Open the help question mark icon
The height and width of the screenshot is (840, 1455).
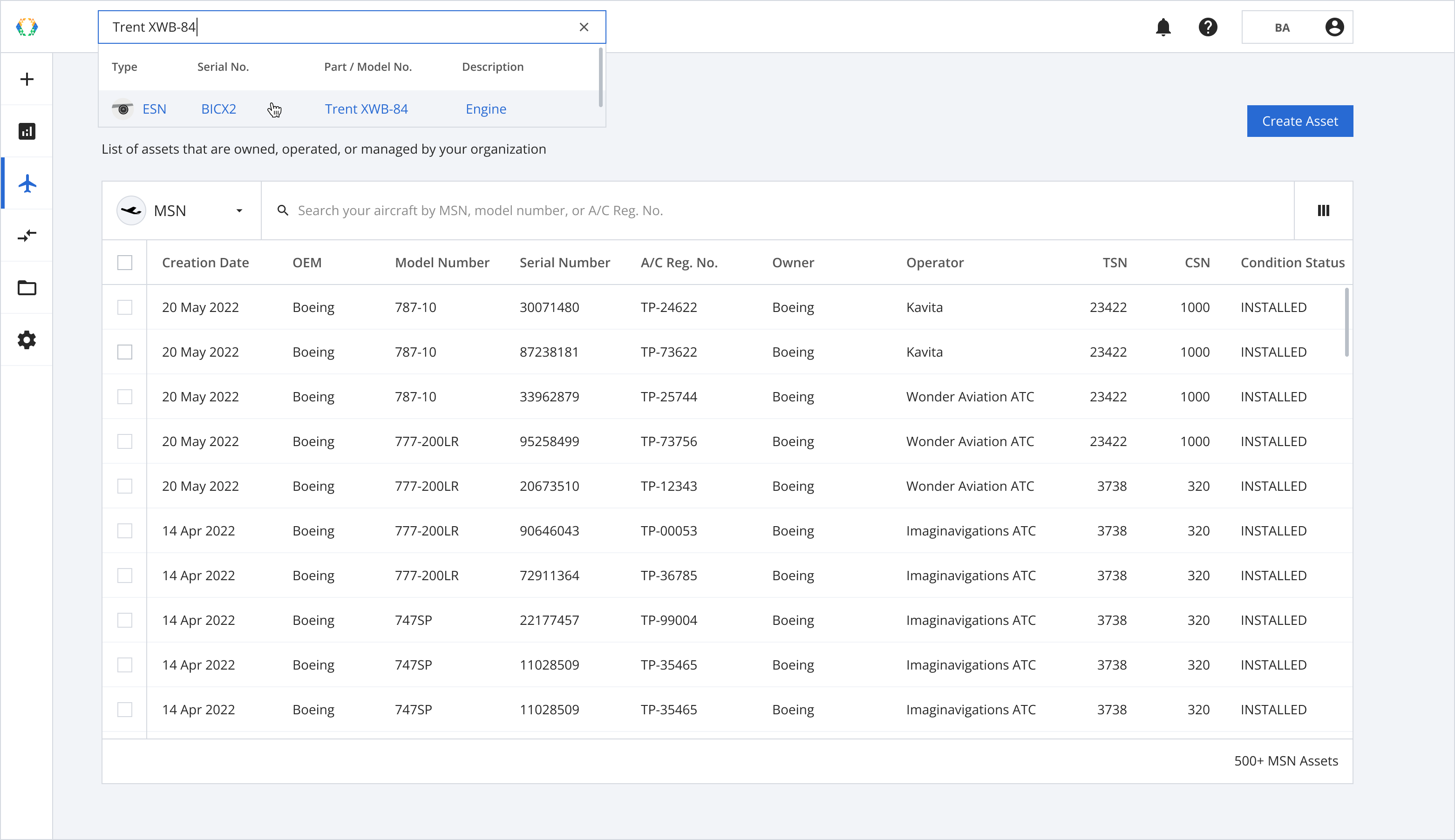point(1208,27)
